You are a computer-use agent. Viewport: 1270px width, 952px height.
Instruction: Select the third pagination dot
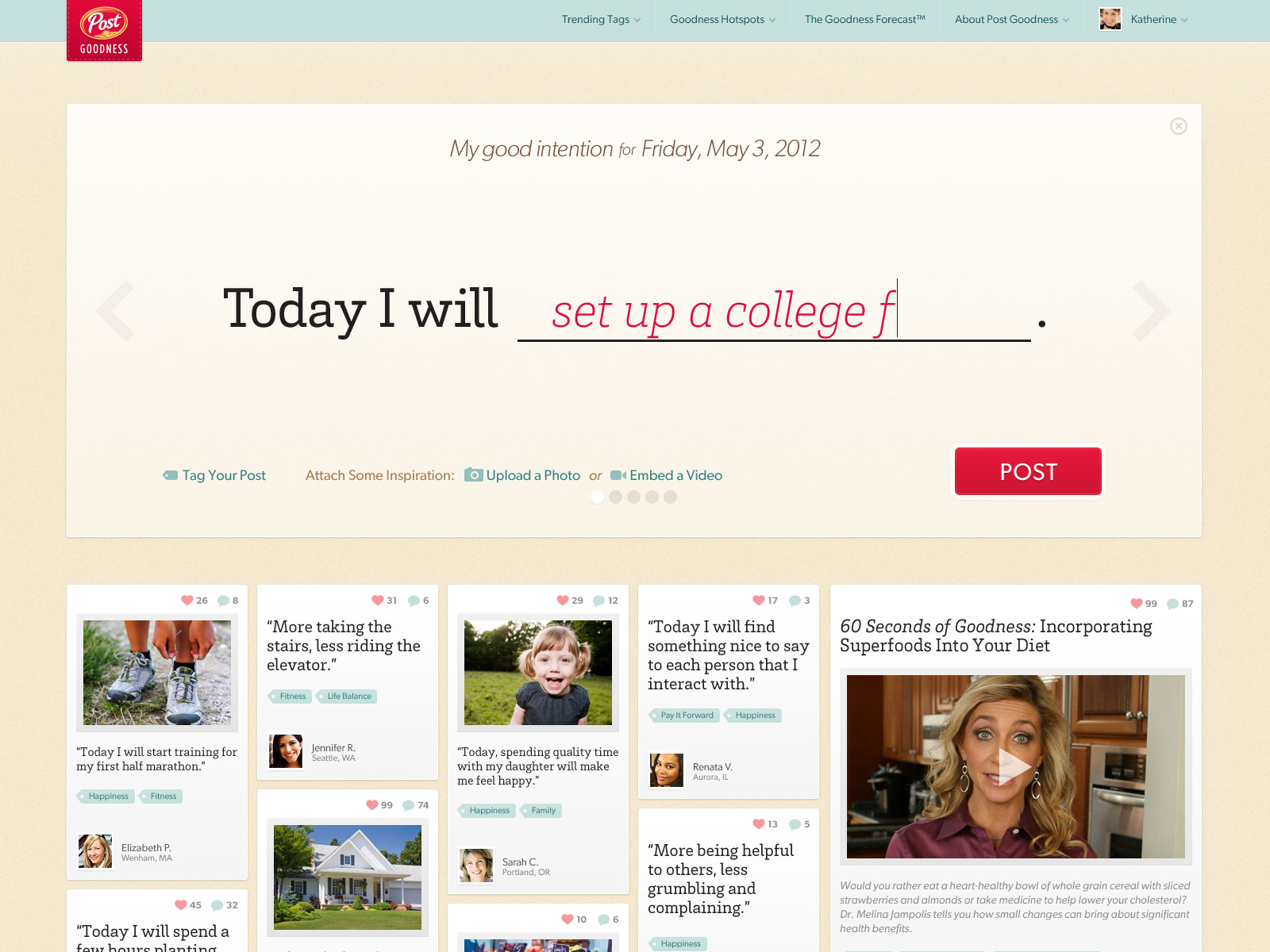point(633,497)
